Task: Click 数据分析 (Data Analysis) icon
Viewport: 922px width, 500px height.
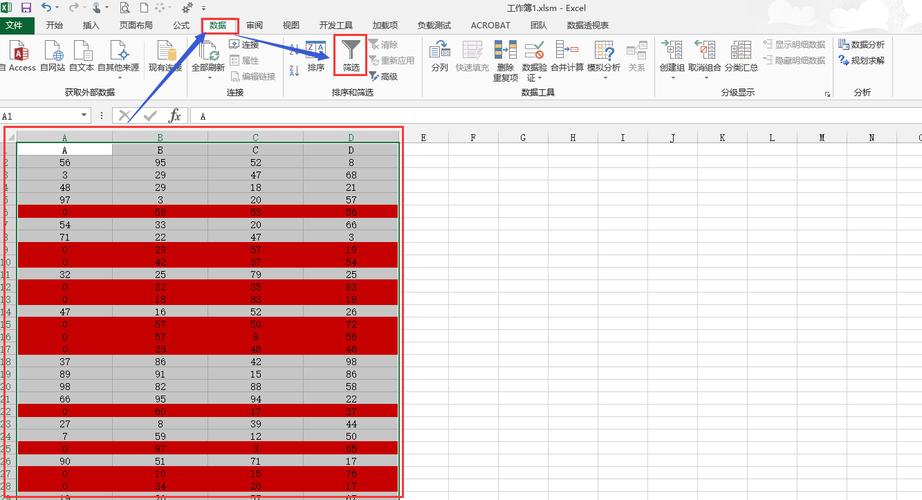Action: click(844, 44)
